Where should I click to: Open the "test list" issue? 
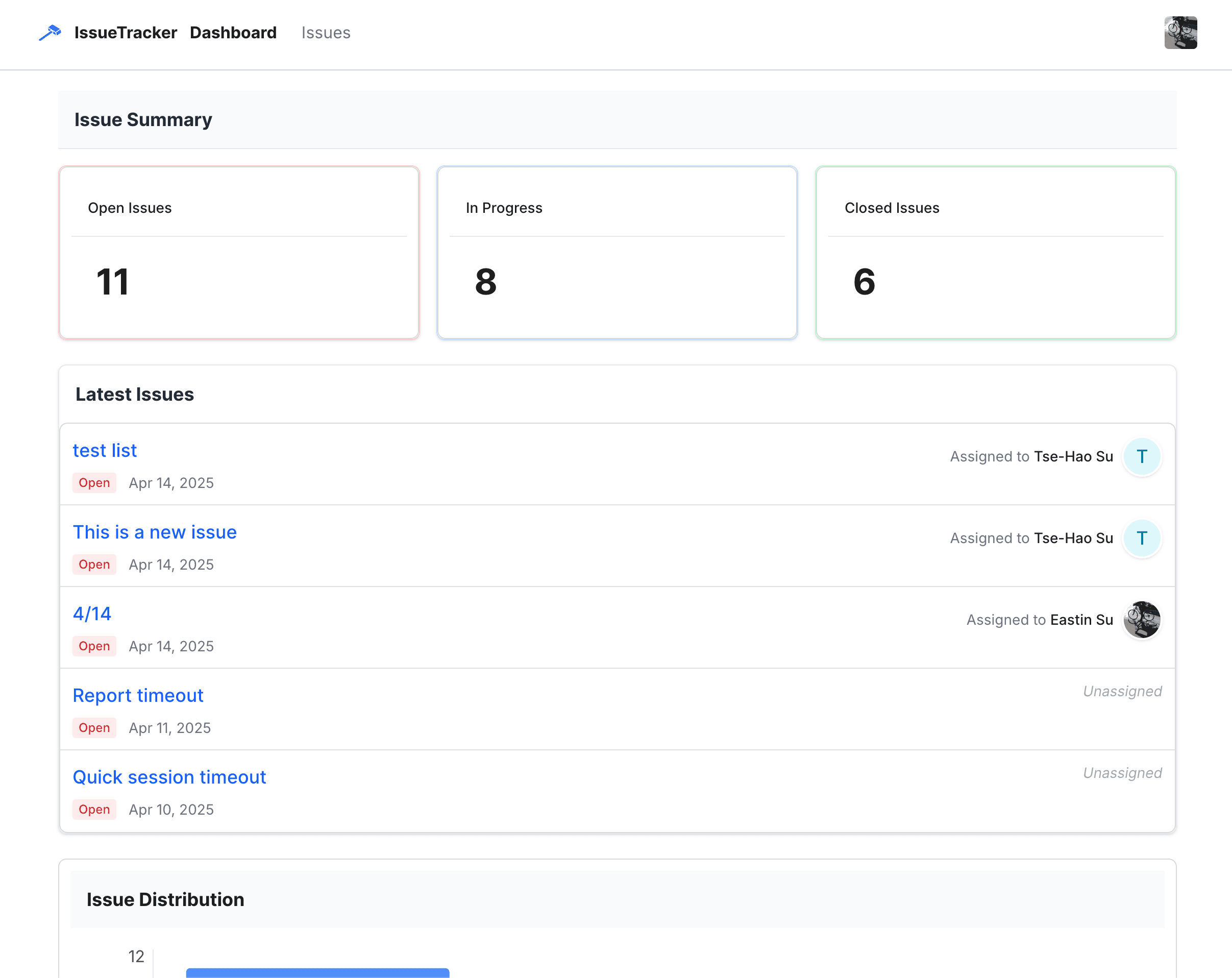tap(105, 450)
